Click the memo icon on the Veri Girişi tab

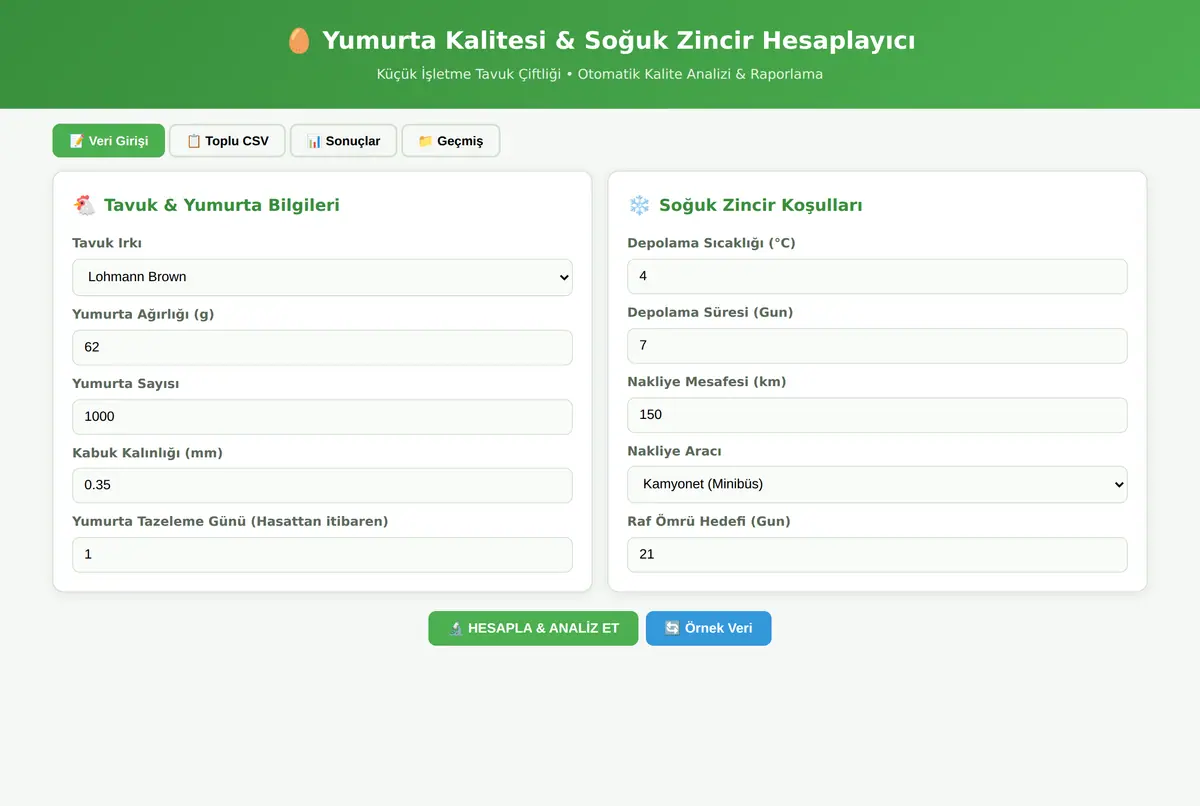pyautogui.click(x=76, y=141)
